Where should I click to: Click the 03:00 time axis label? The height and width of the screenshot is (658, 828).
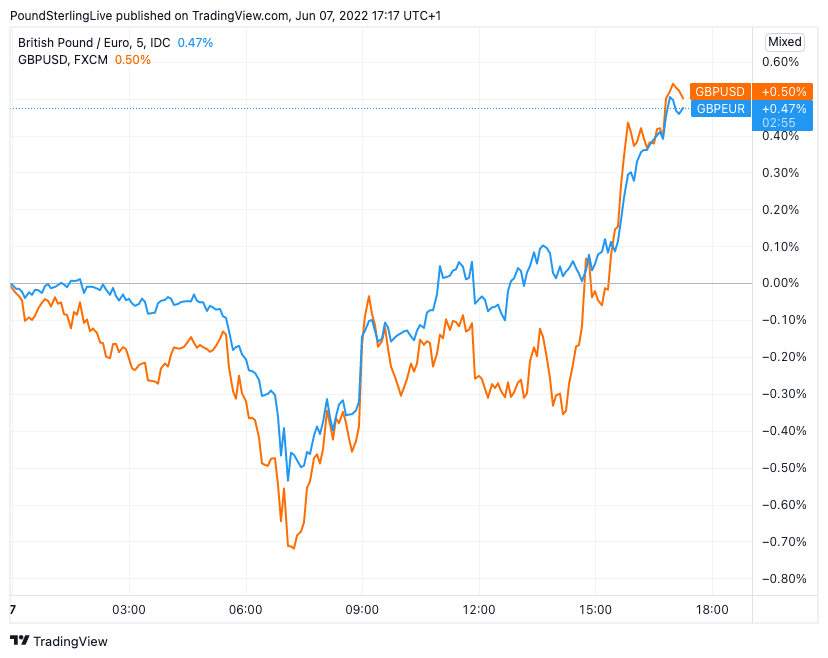[x=129, y=610]
